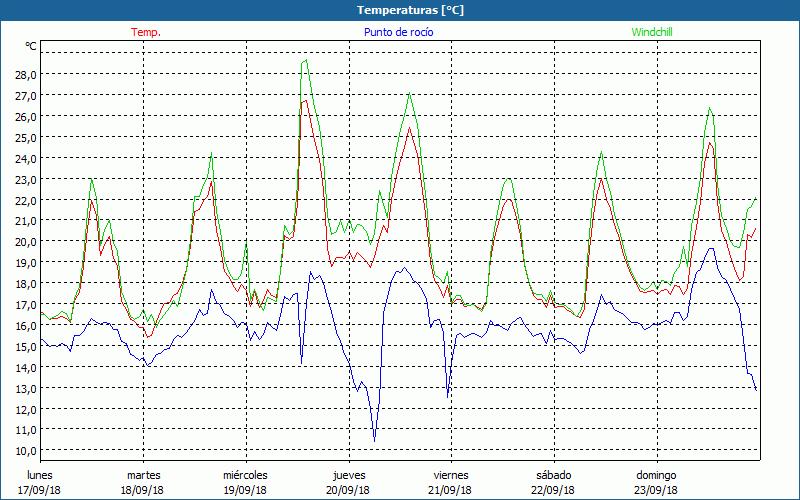Select the green Windchill legend label
The image size is (800, 500).
pos(652,32)
